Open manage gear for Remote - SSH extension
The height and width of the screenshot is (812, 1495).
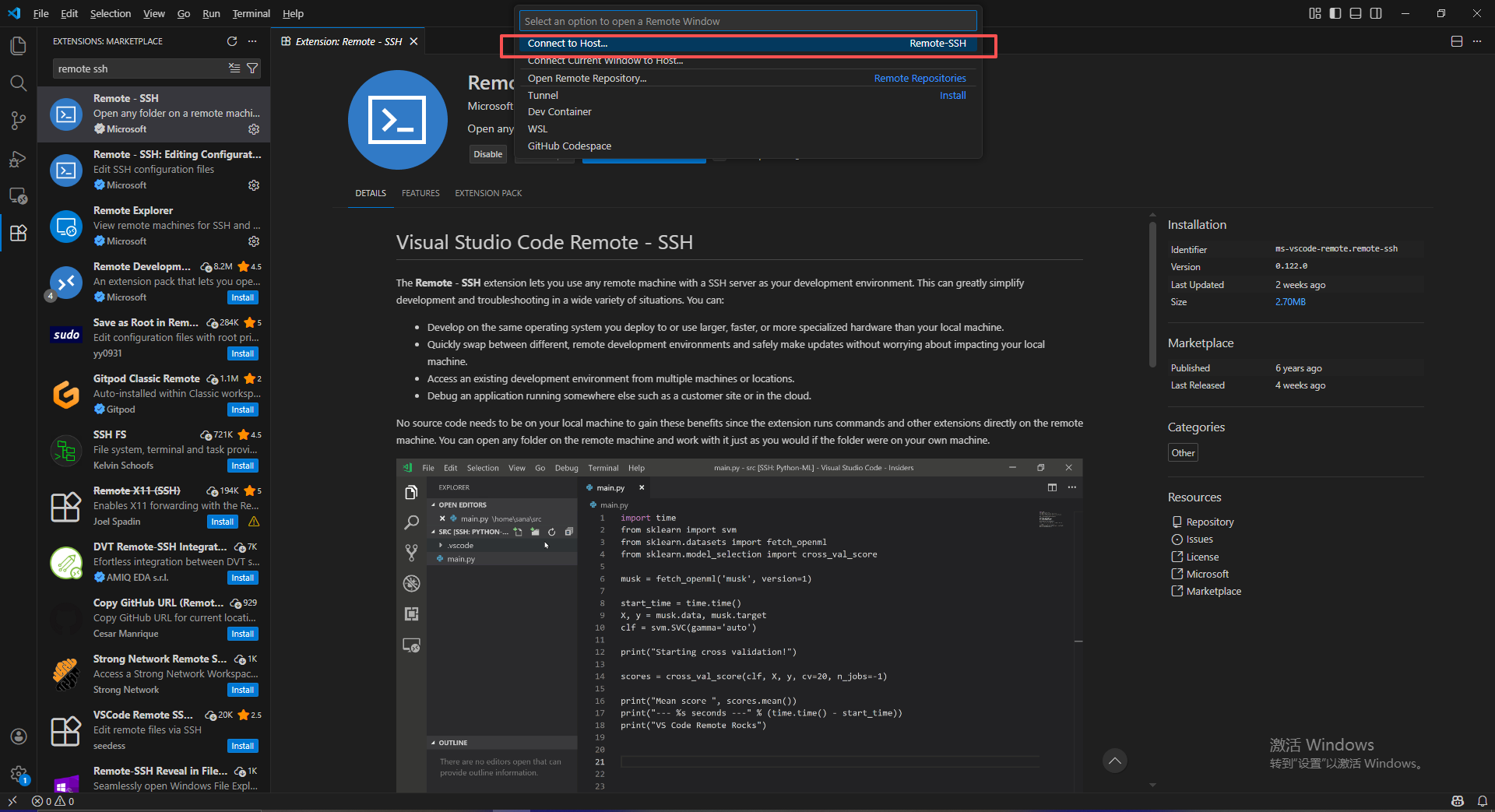click(254, 129)
